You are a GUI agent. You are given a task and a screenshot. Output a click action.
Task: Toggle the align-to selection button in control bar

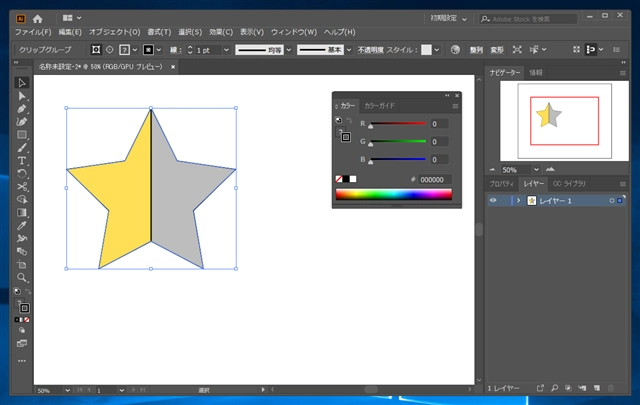coord(591,50)
